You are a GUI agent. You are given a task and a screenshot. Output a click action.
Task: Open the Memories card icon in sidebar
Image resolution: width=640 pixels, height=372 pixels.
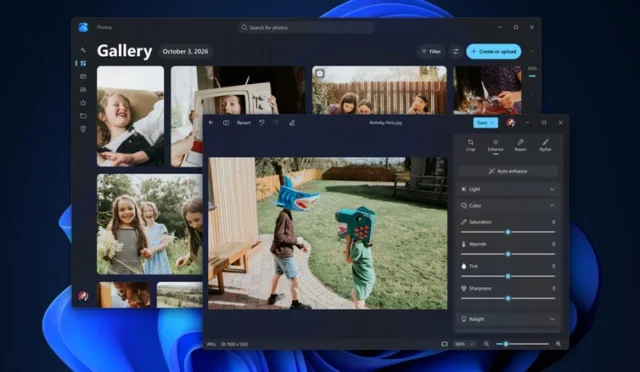[83, 76]
